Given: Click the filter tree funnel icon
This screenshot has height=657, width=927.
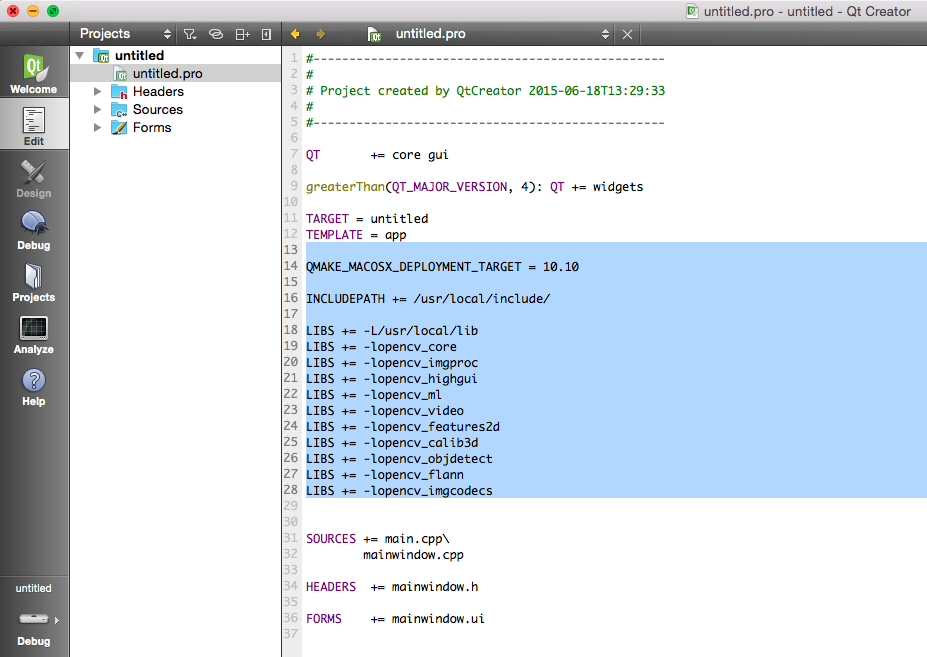Looking at the screenshot, I should point(190,34).
